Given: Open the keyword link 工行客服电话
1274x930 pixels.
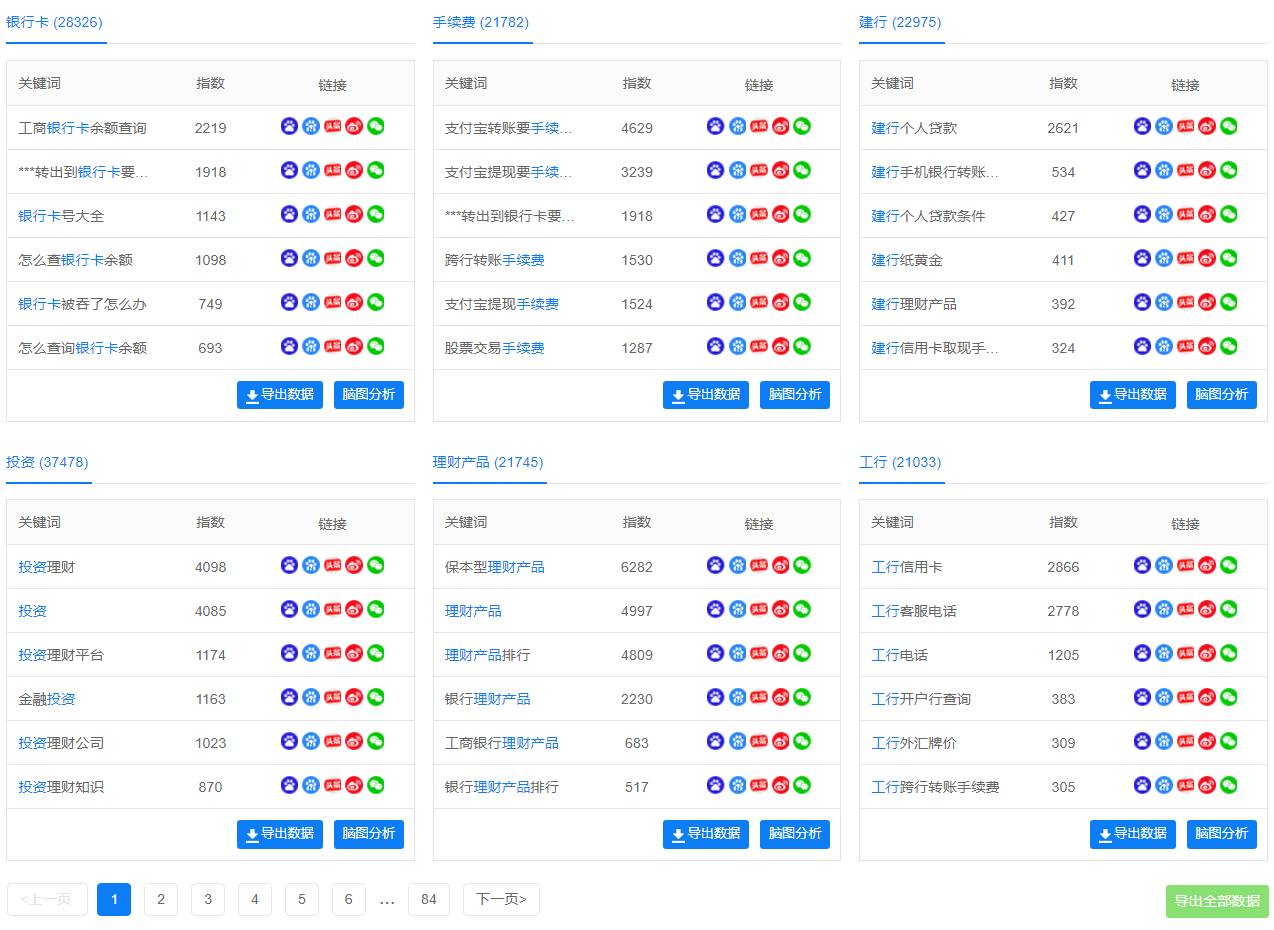Looking at the screenshot, I should [914, 611].
